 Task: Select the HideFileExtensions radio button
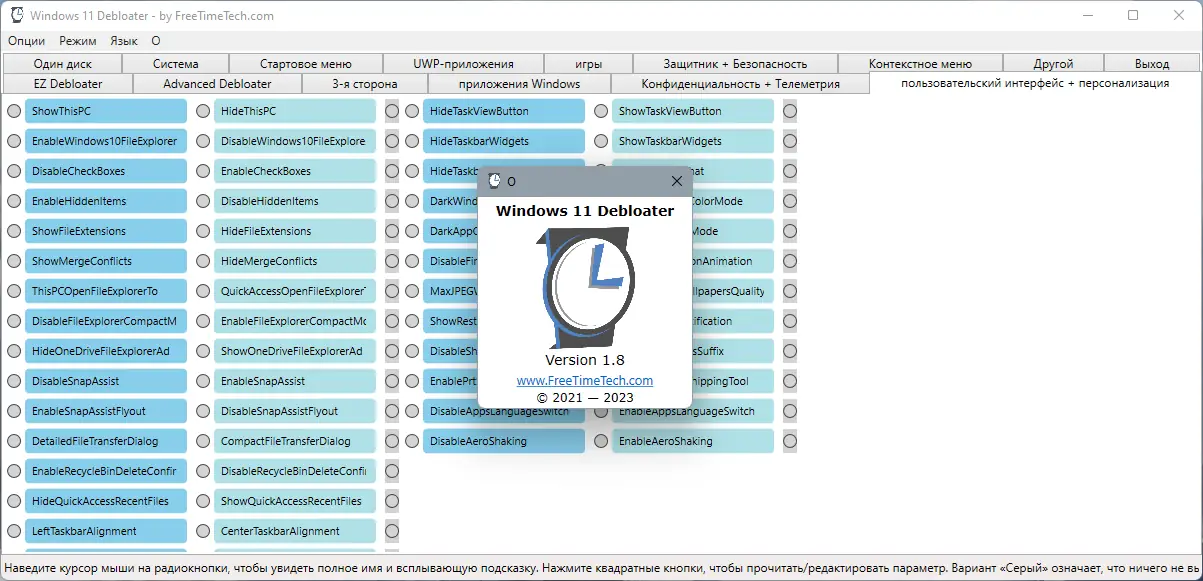203,231
